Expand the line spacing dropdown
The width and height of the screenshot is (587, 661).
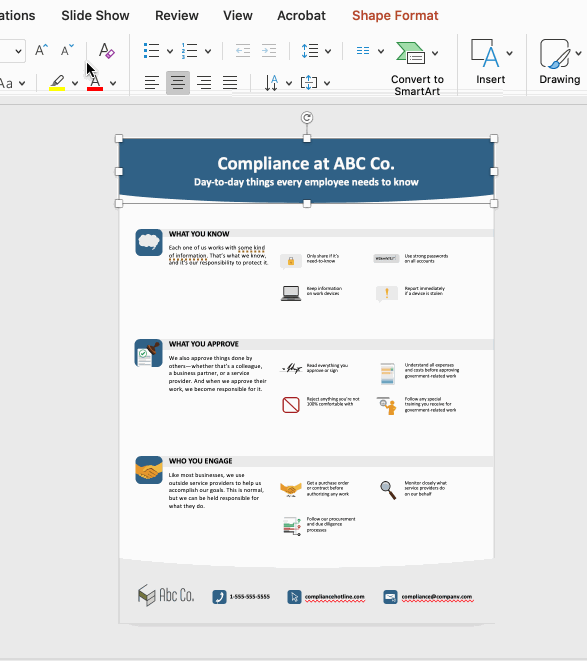pyautogui.click(x=328, y=51)
